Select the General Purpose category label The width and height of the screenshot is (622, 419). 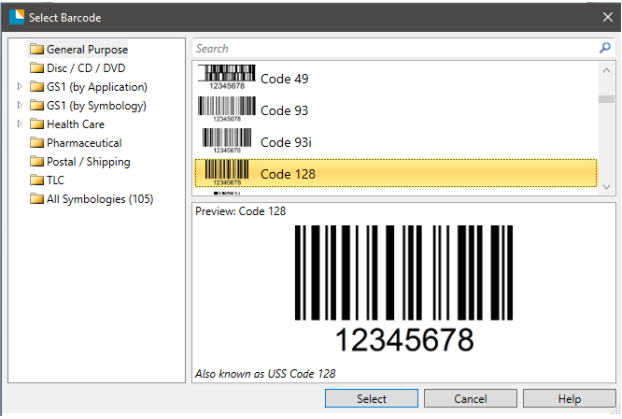[87, 50]
